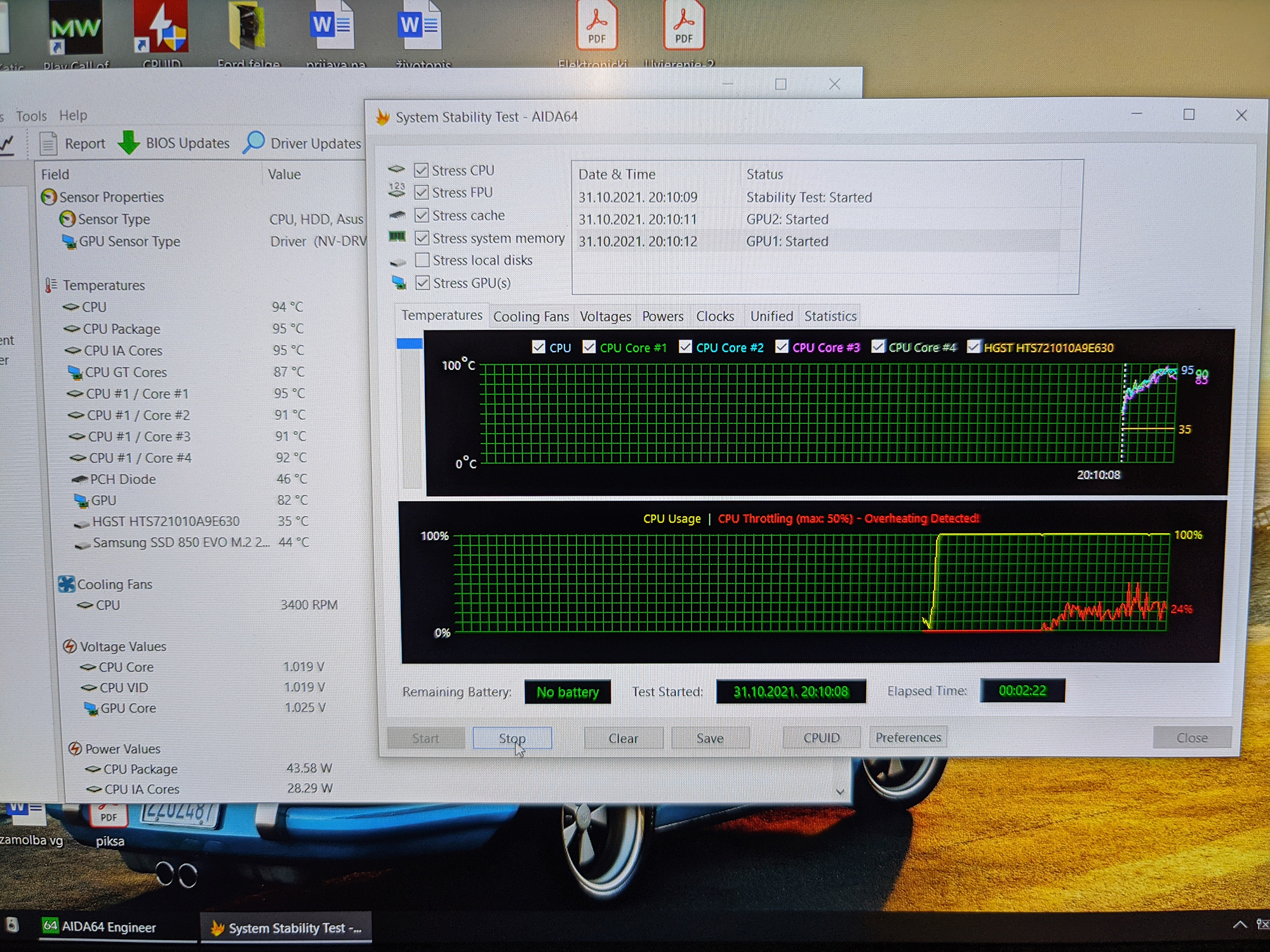Open the Statistics tab
The height and width of the screenshot is (952, 1270).
point(830,316)
